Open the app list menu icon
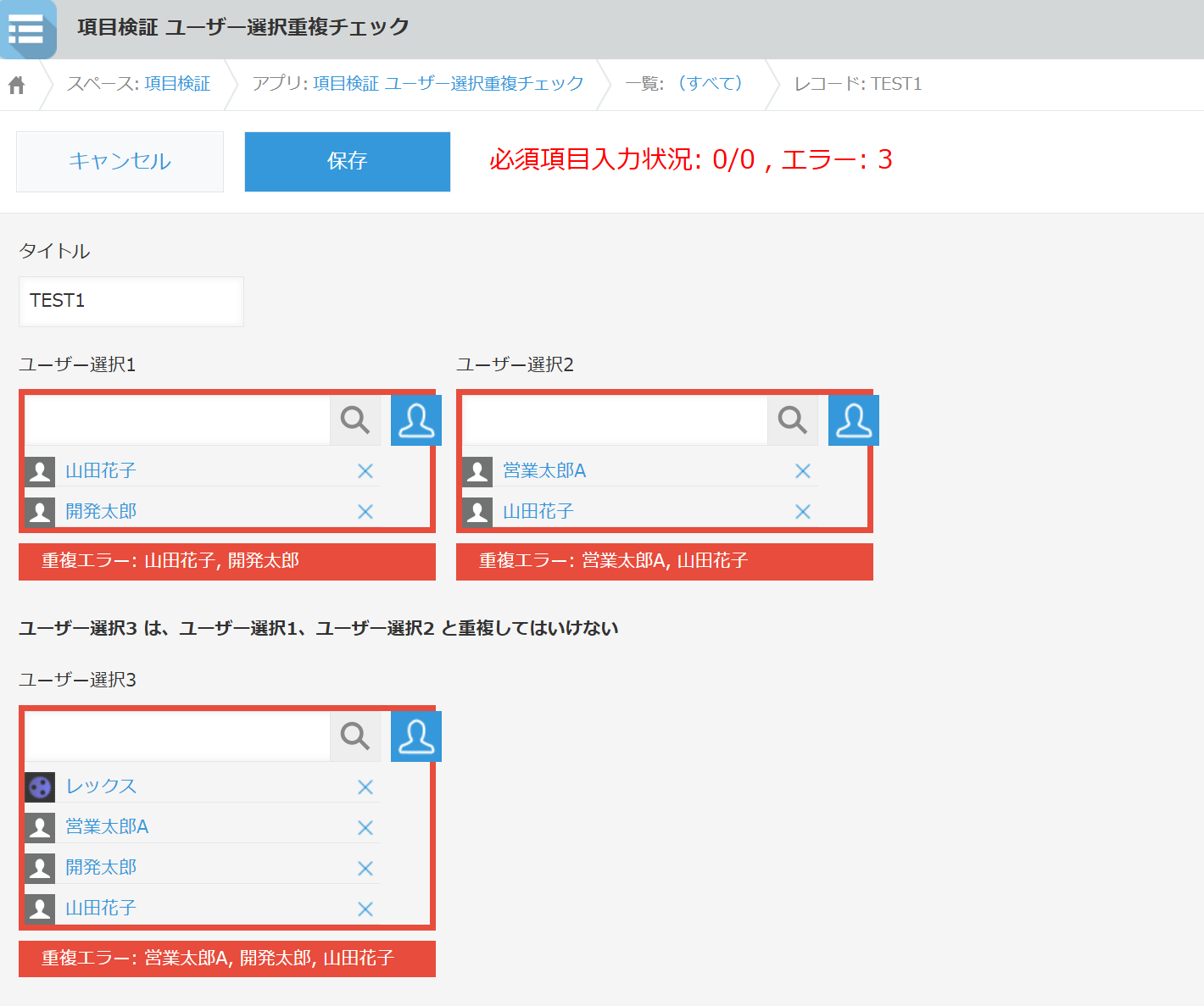The width and height of the screenshot is (1204, 1006). click(27, 29)
